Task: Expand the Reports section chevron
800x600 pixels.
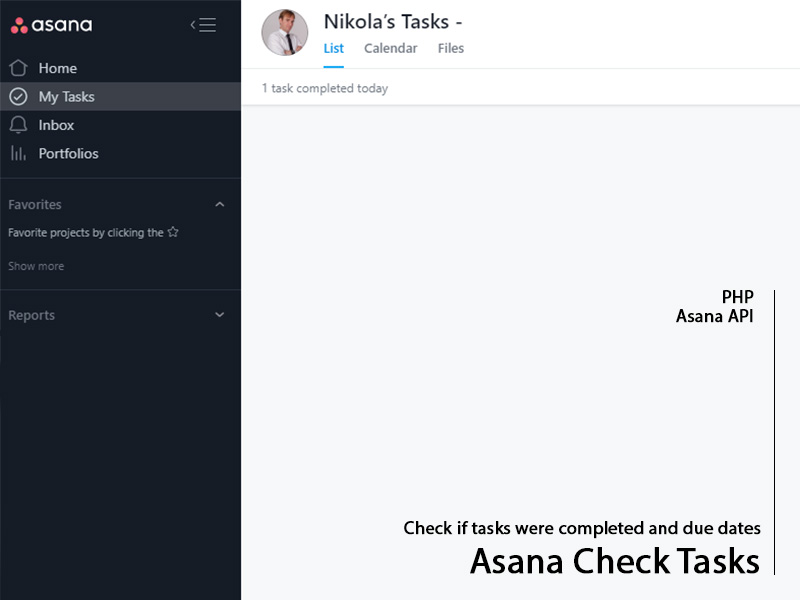Action: click(220, 315)
